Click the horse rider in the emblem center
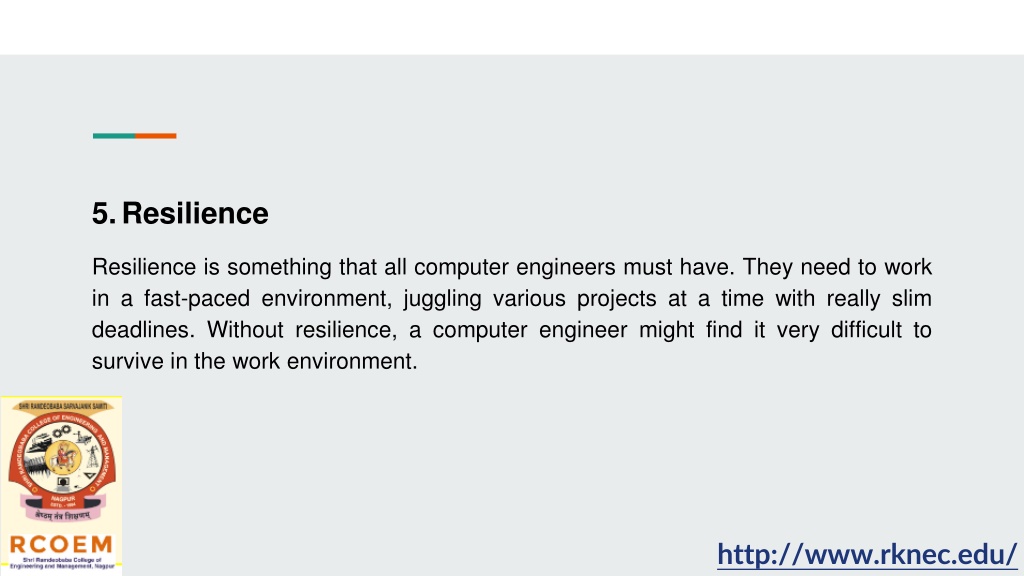The image size is (1024, 576). pos(63,456)
